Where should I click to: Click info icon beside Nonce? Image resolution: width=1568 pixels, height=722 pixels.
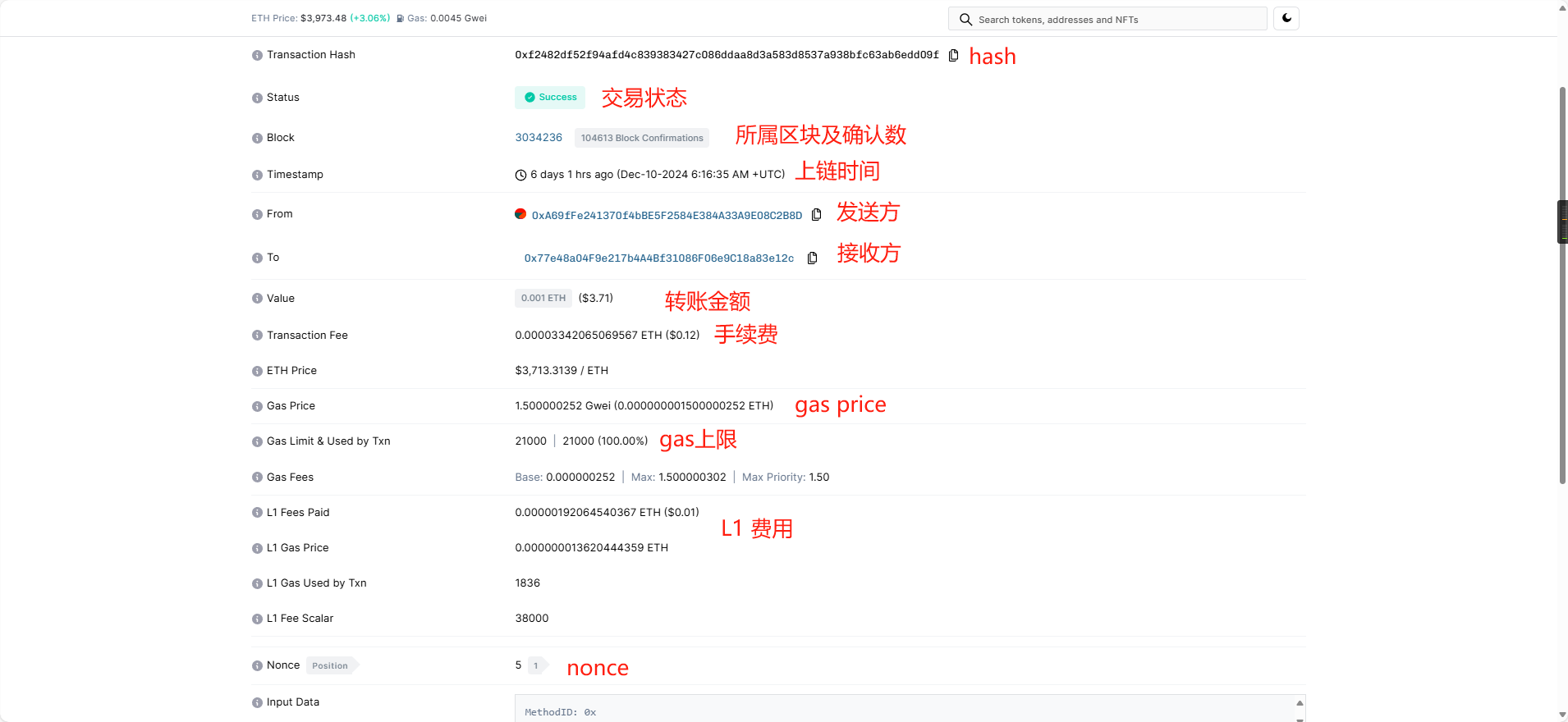[257, 665]
